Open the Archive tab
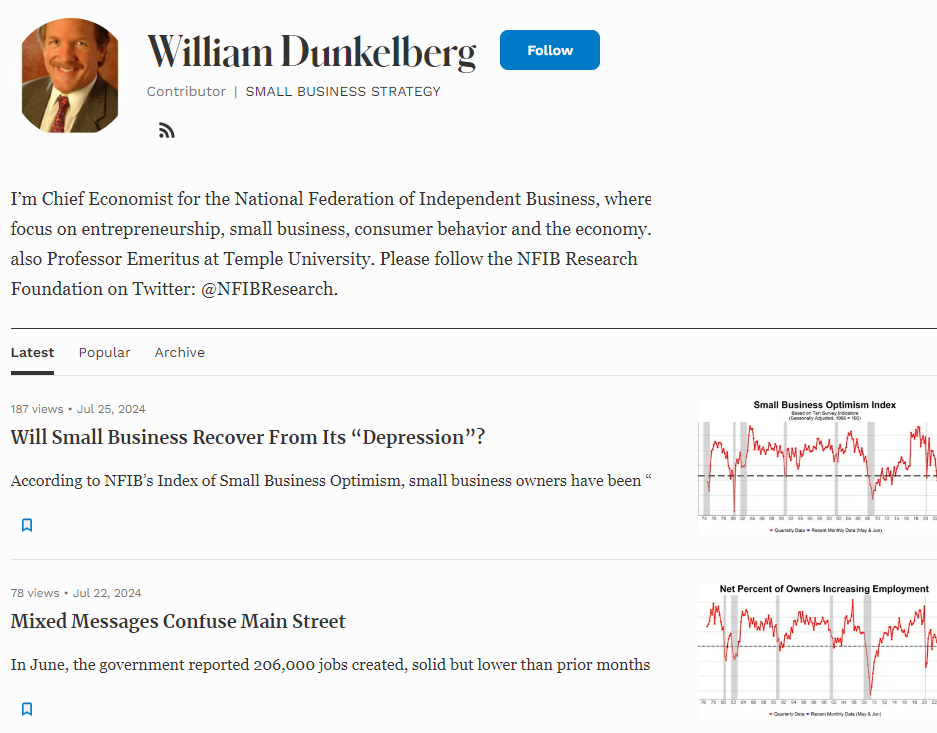This screenshot has width=937, height=733. click(179, 353)
